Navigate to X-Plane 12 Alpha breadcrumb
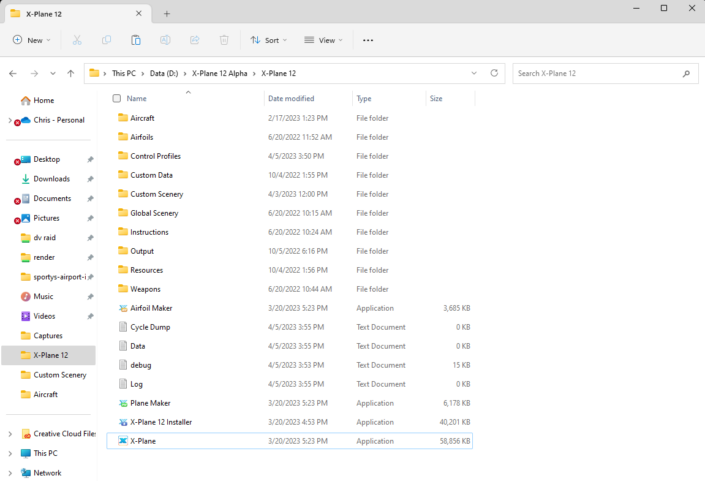This screenshot has height=481, width=705. pyautogui.click(x=220, y=74)
